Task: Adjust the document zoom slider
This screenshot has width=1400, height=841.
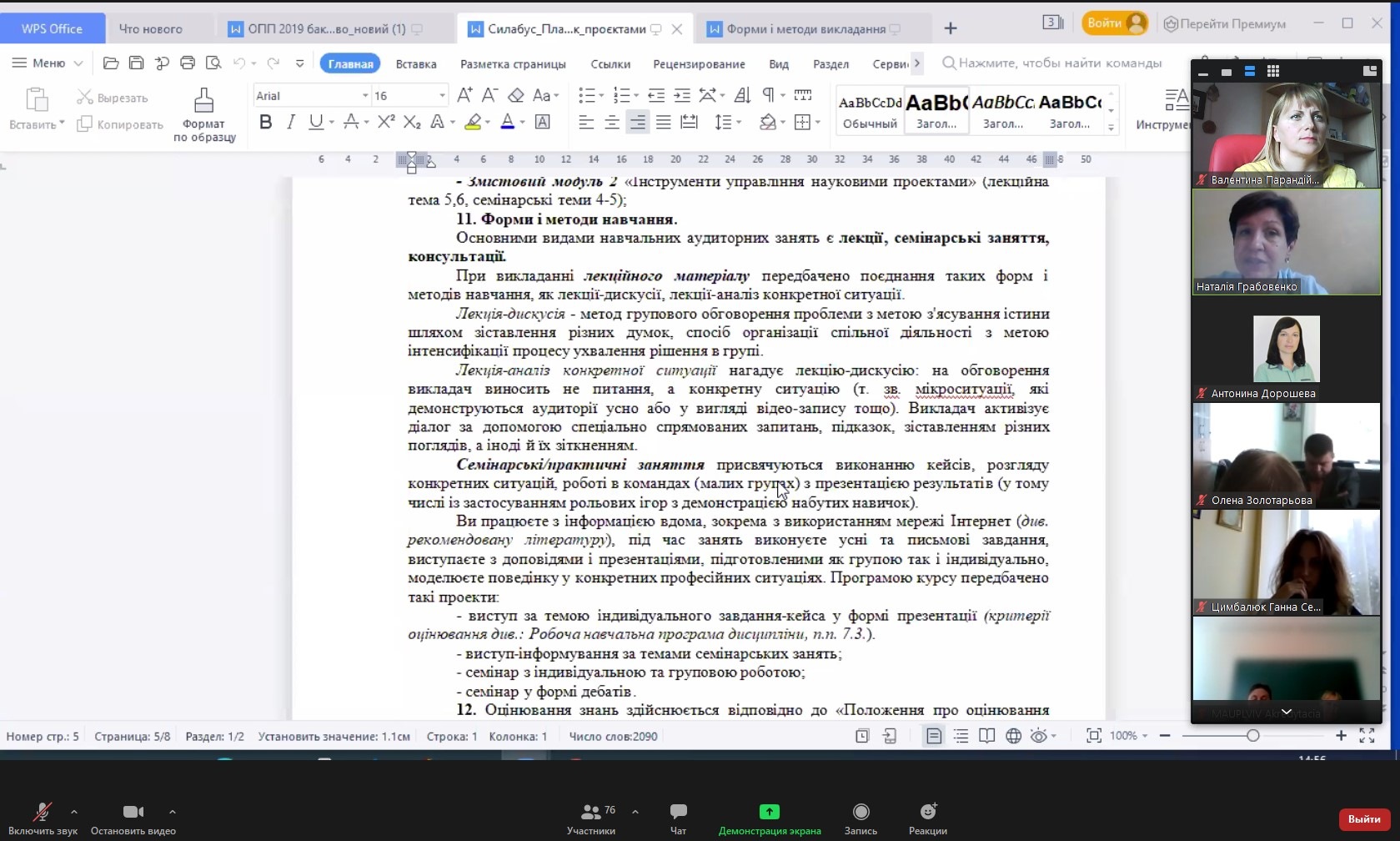Action: point(1252,736)
